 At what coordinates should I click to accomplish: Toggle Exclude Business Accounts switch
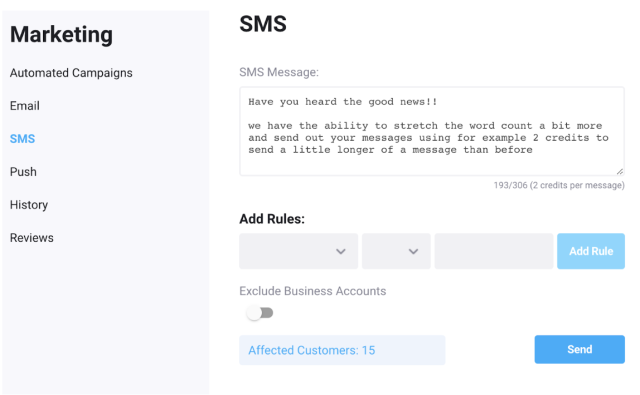[260, 313]
